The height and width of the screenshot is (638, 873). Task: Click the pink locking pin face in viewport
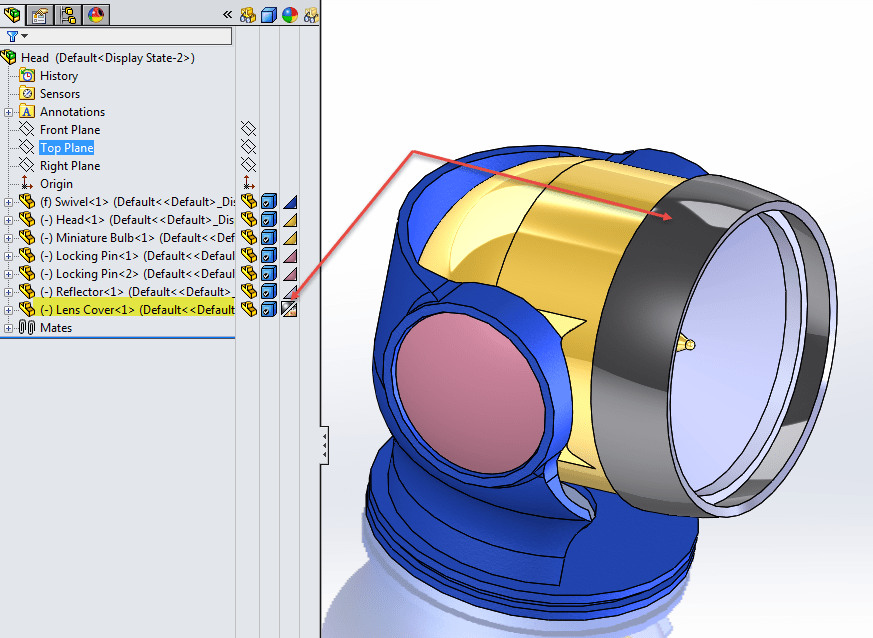pos(471,395)
